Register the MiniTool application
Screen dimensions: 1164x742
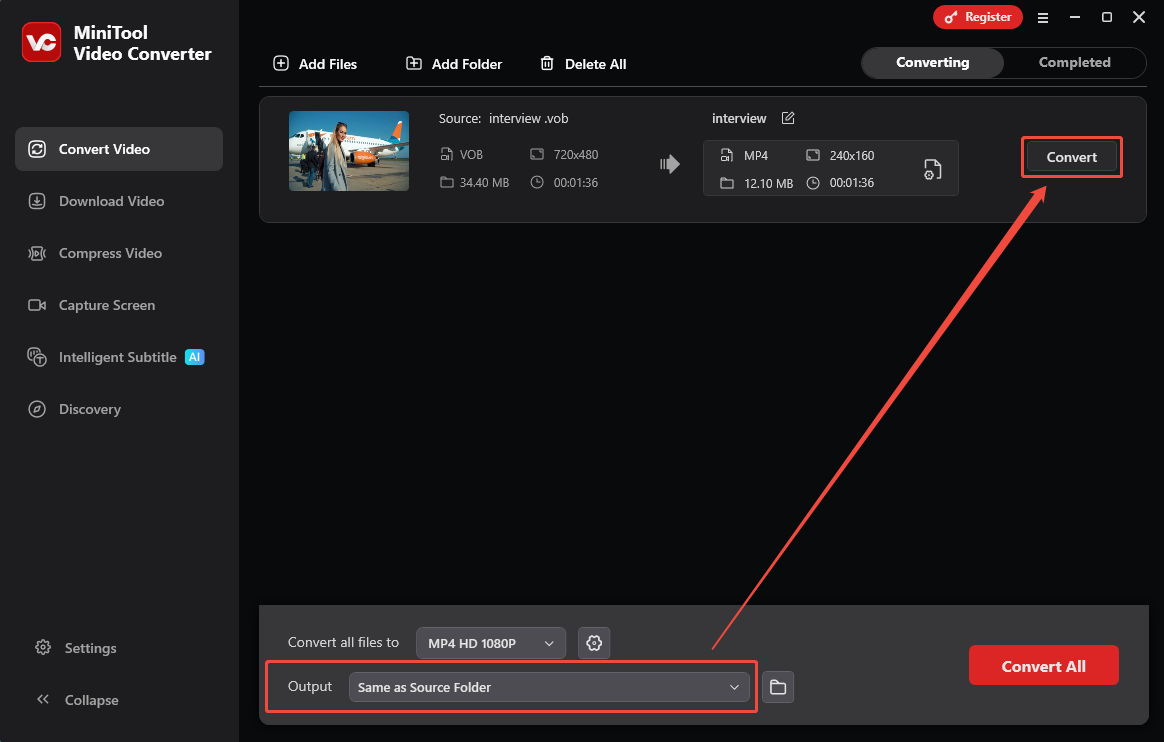(977, 17)
